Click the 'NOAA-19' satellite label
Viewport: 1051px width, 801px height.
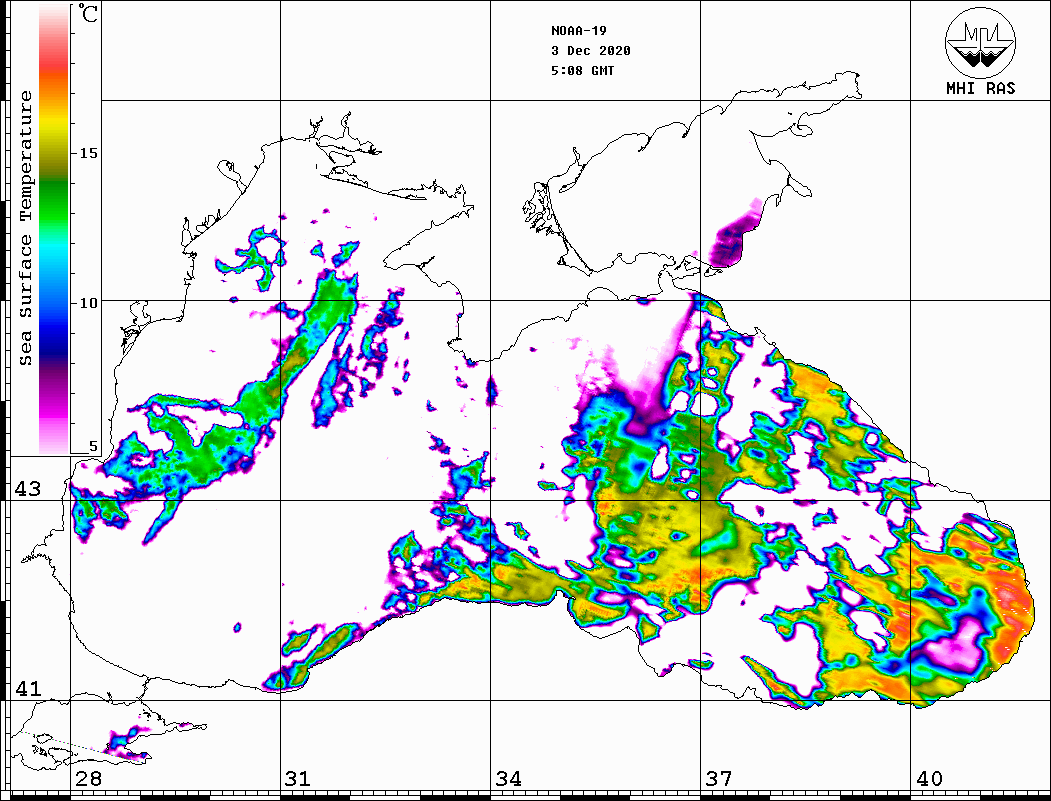pos(578,31)
